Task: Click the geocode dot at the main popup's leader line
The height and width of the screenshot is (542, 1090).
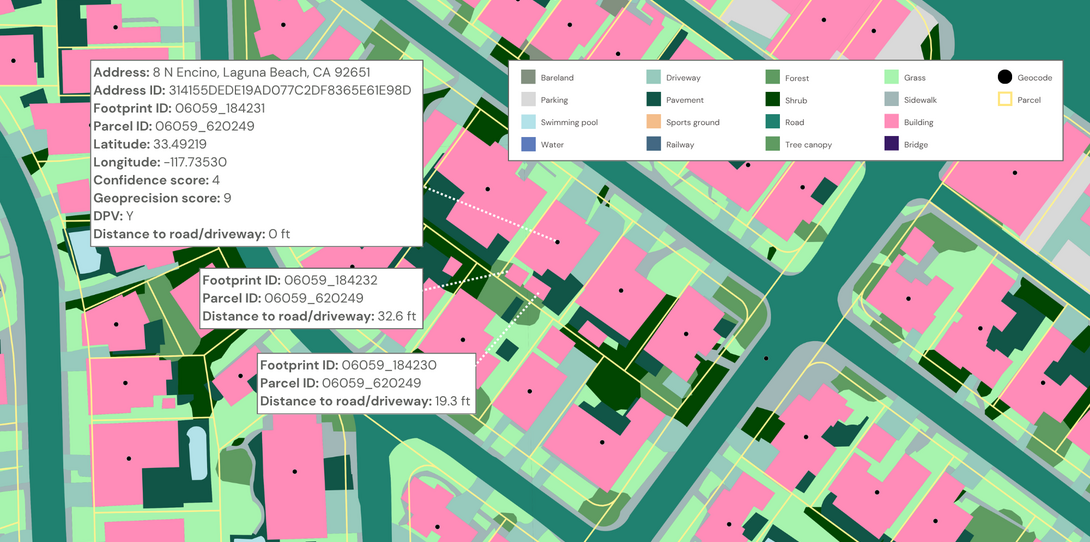Action: [558, 242]
